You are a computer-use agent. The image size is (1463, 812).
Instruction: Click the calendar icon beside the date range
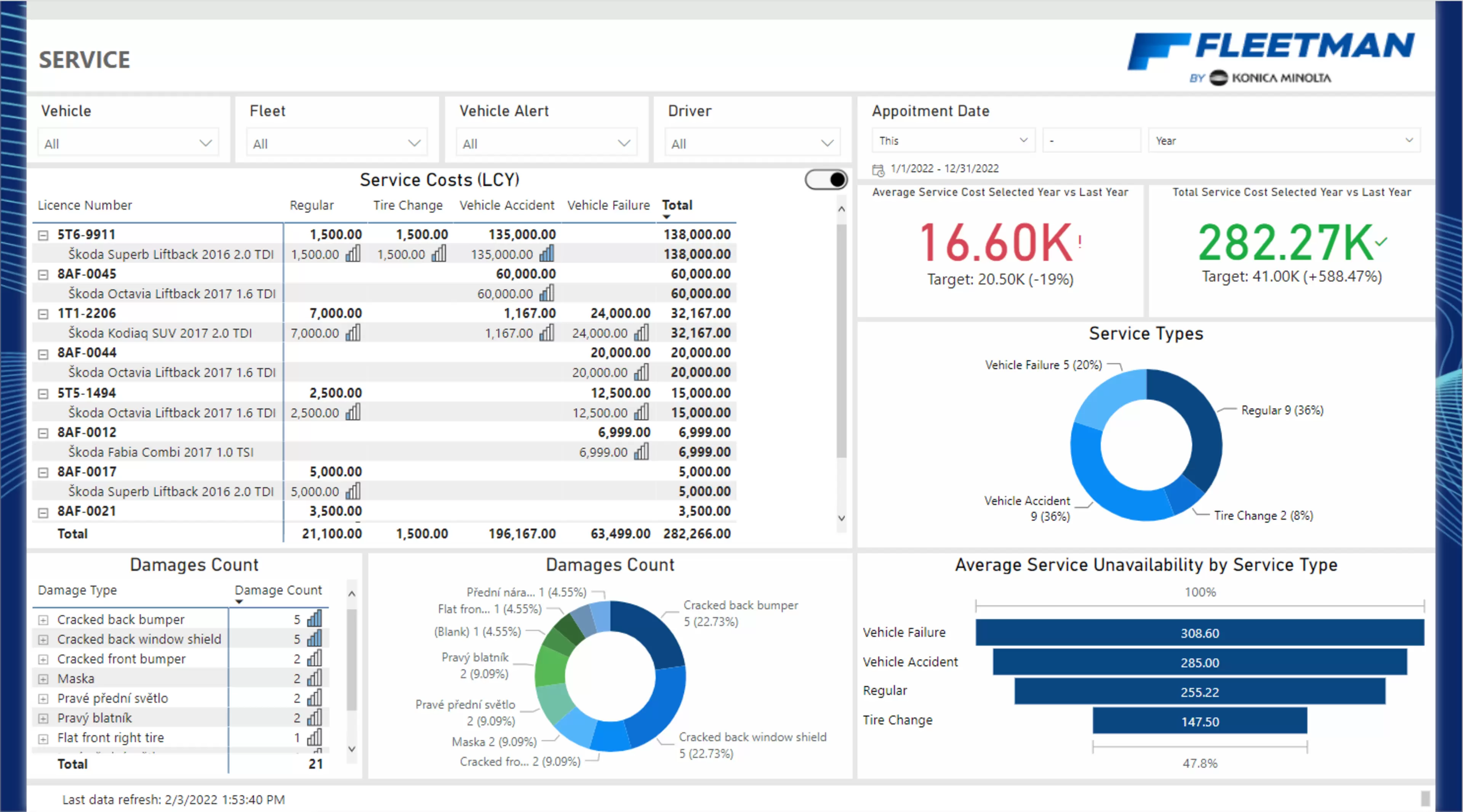[878, 169]
